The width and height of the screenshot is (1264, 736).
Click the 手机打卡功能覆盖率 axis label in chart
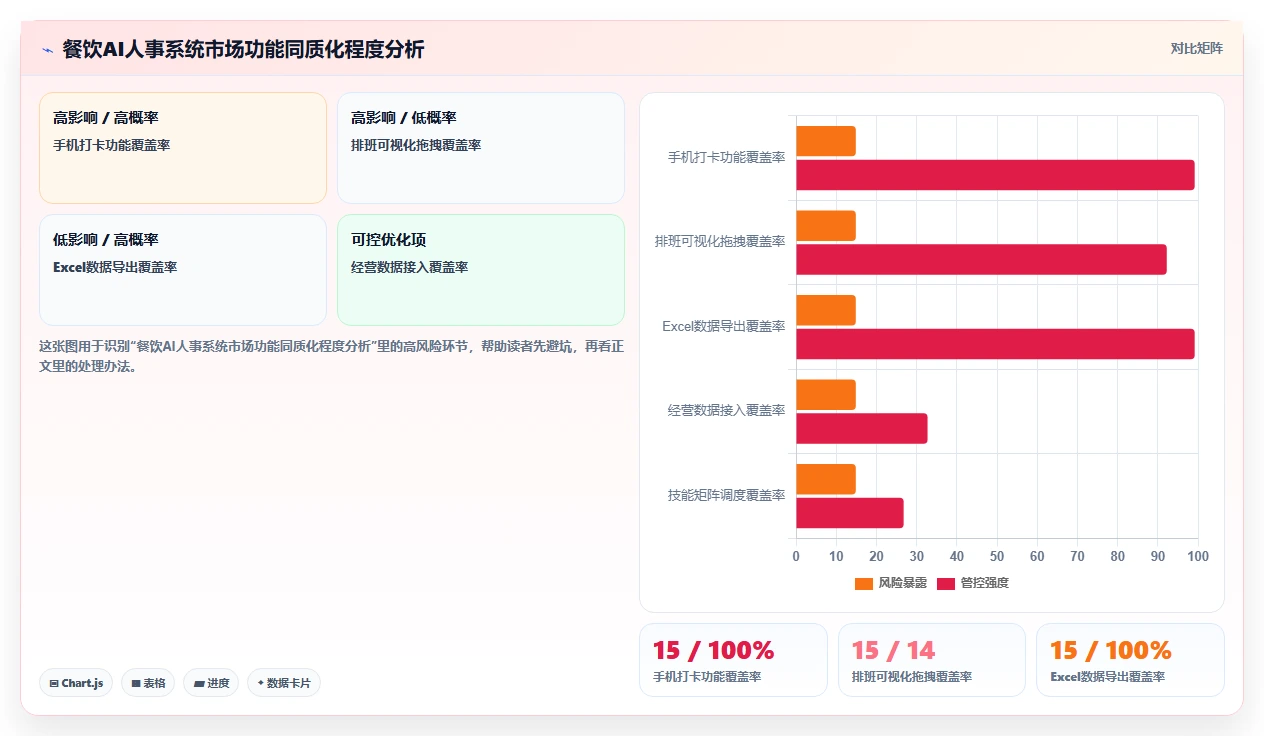click(727, 158)
